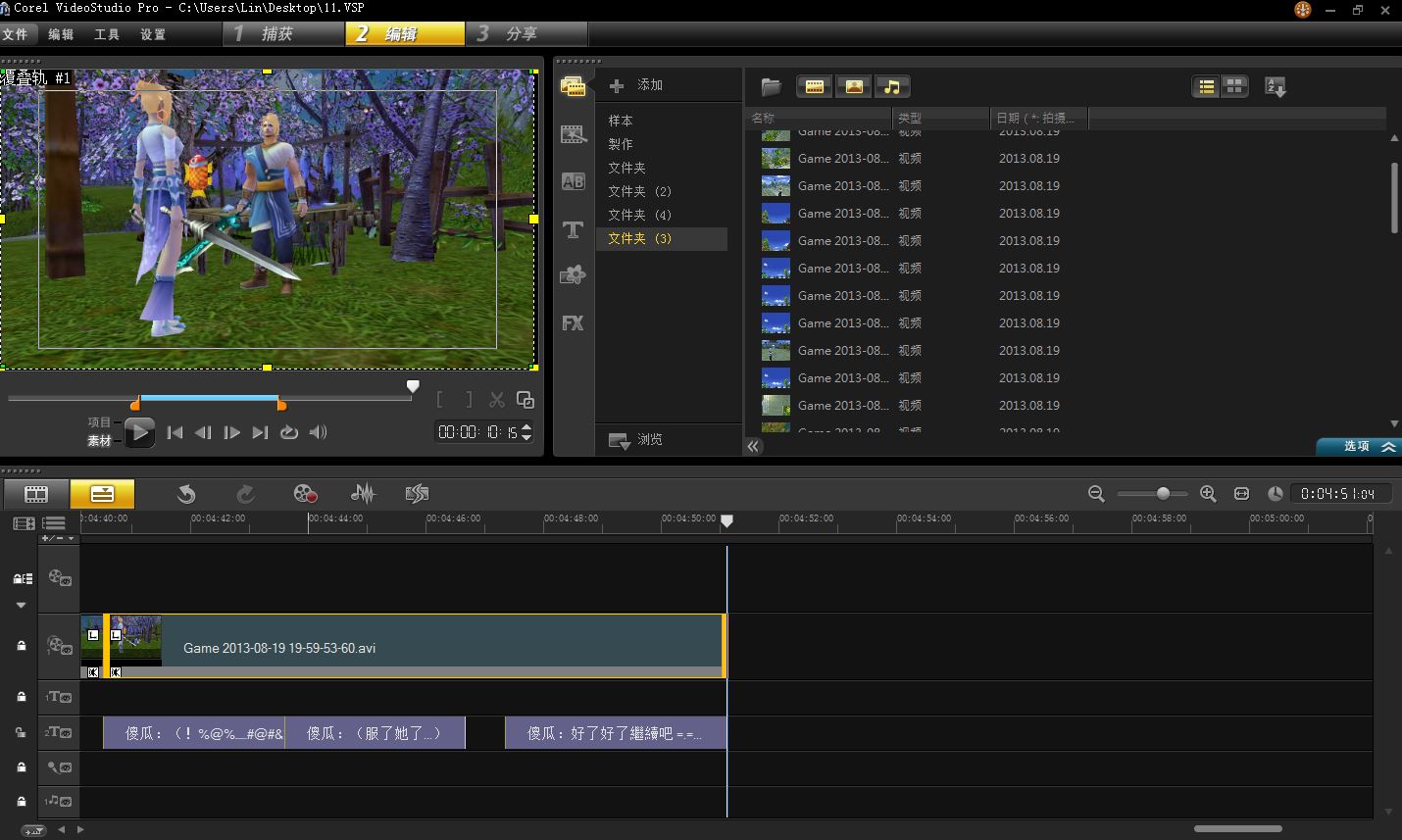Open the Instant Project library icon

pos(574,275)
